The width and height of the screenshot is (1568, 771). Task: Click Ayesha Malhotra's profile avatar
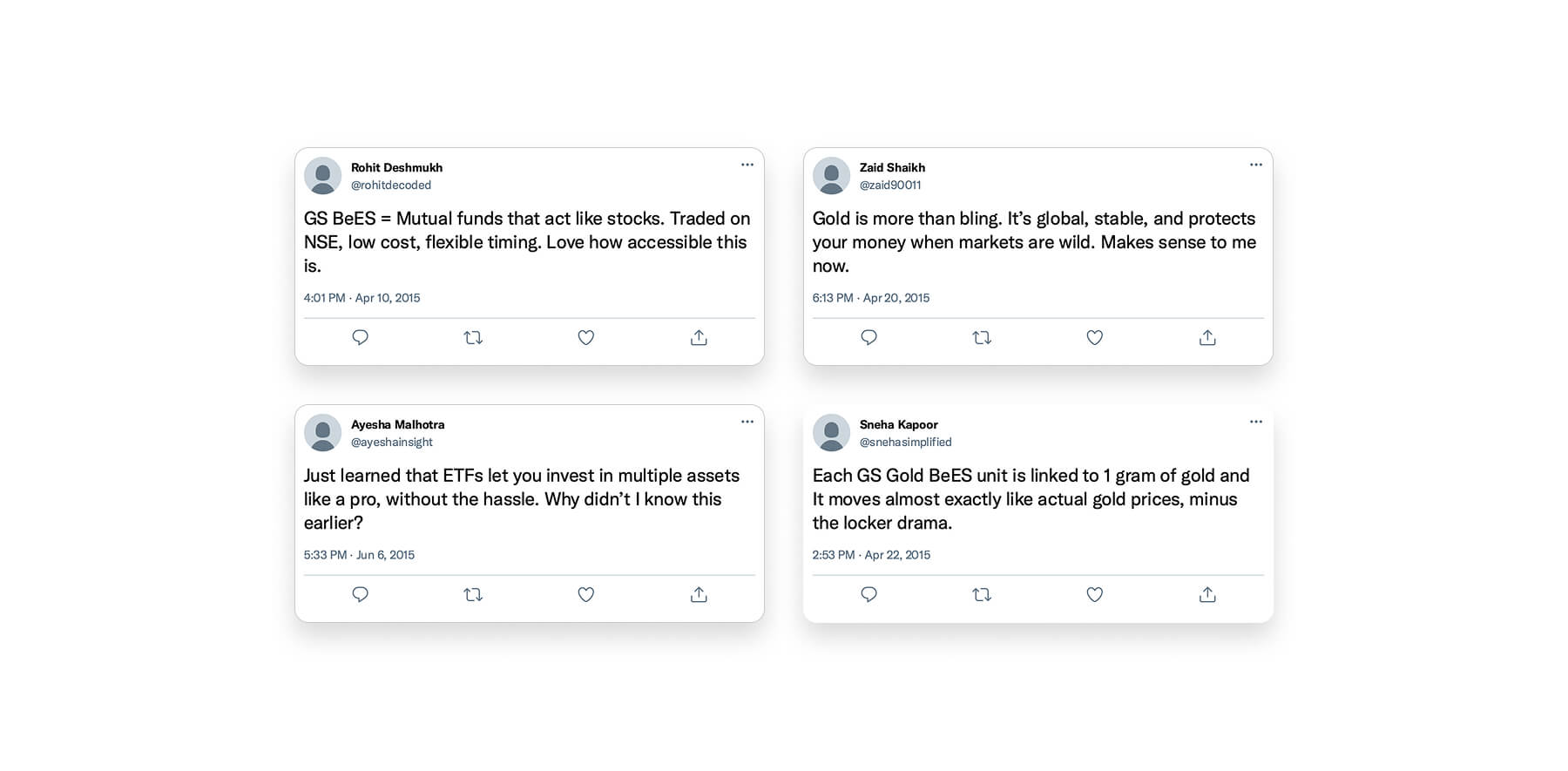tap(322, 432)
